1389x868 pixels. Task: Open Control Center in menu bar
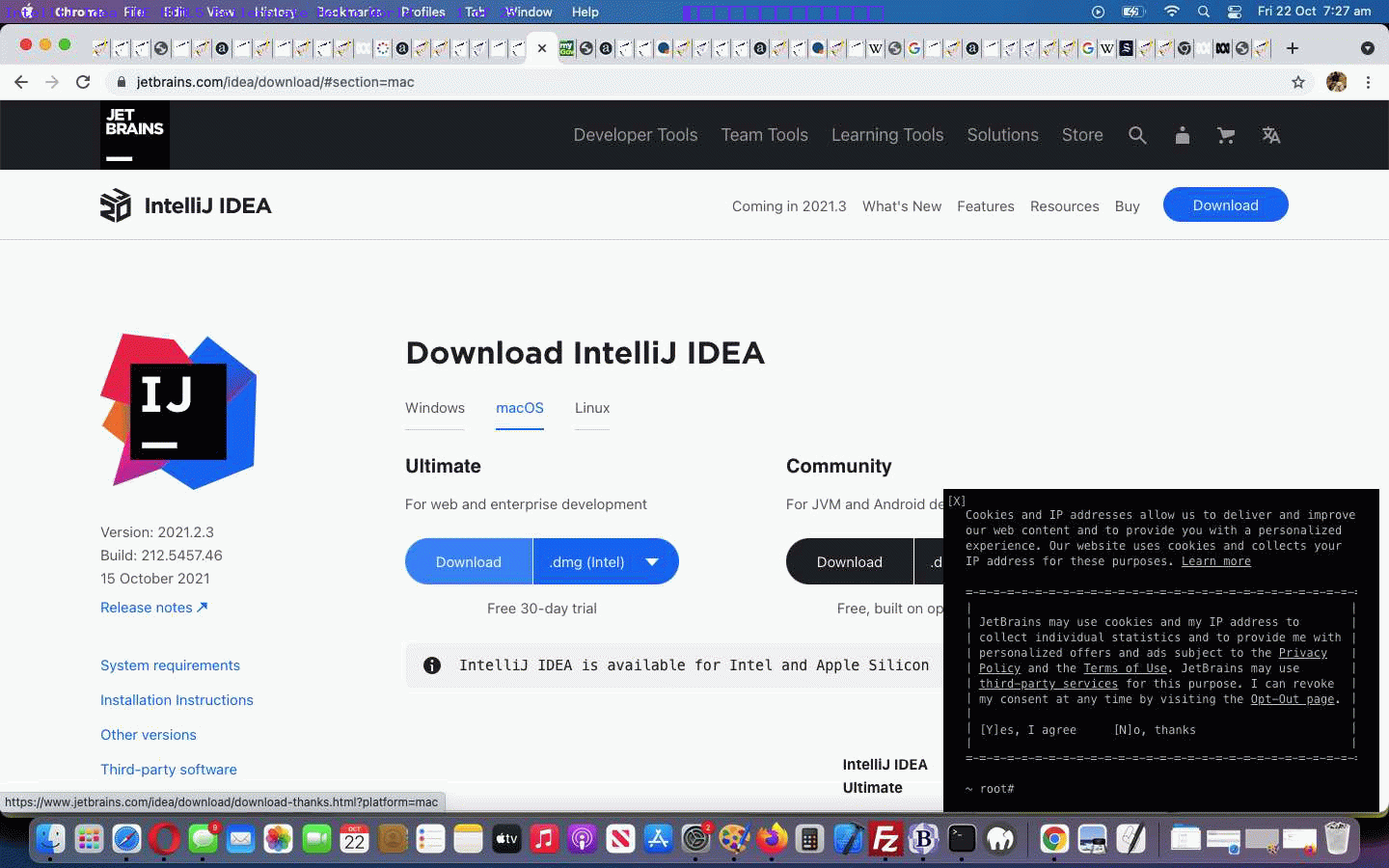point(1235,12)
